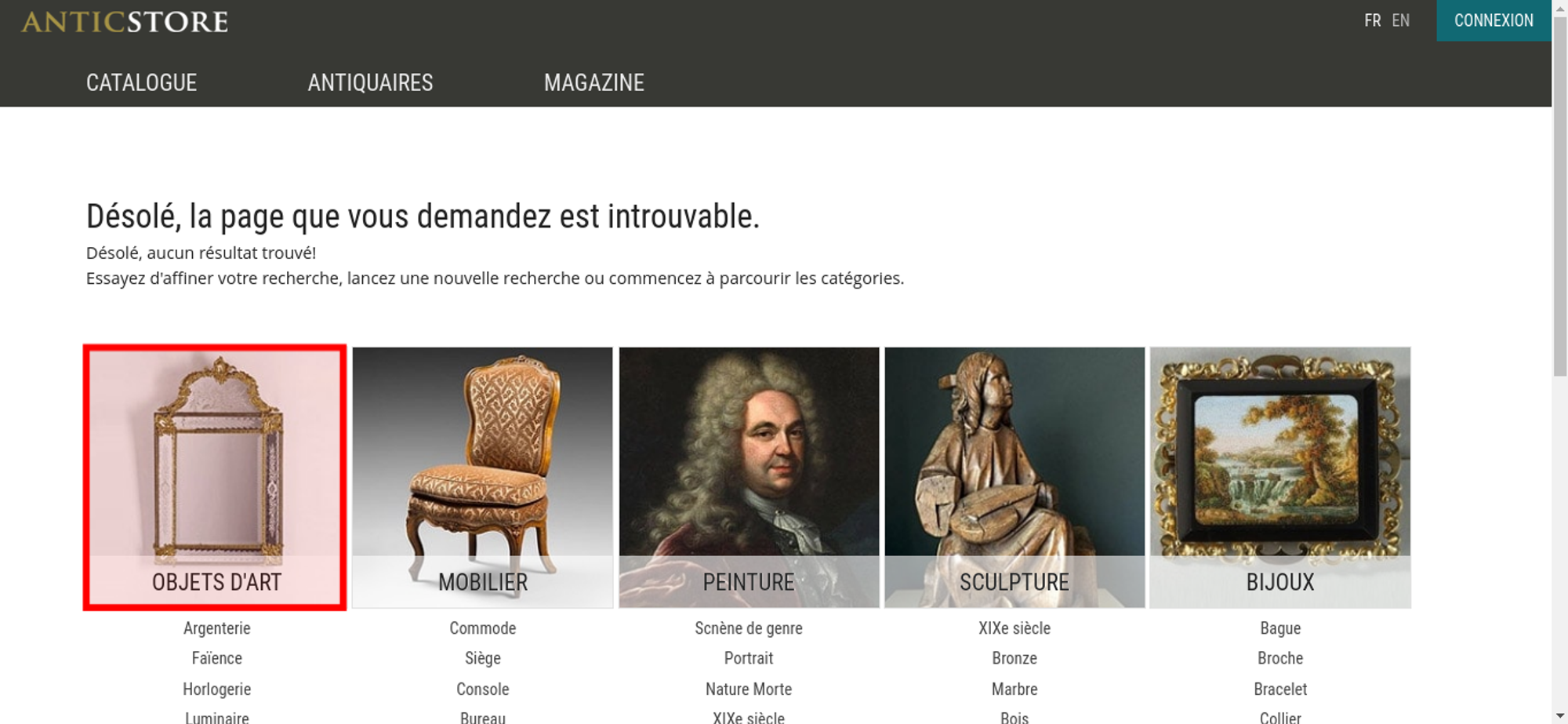Open the Mobilier chair thumbnail
The image size is (1568, 724).
click(x=482, y=477)
